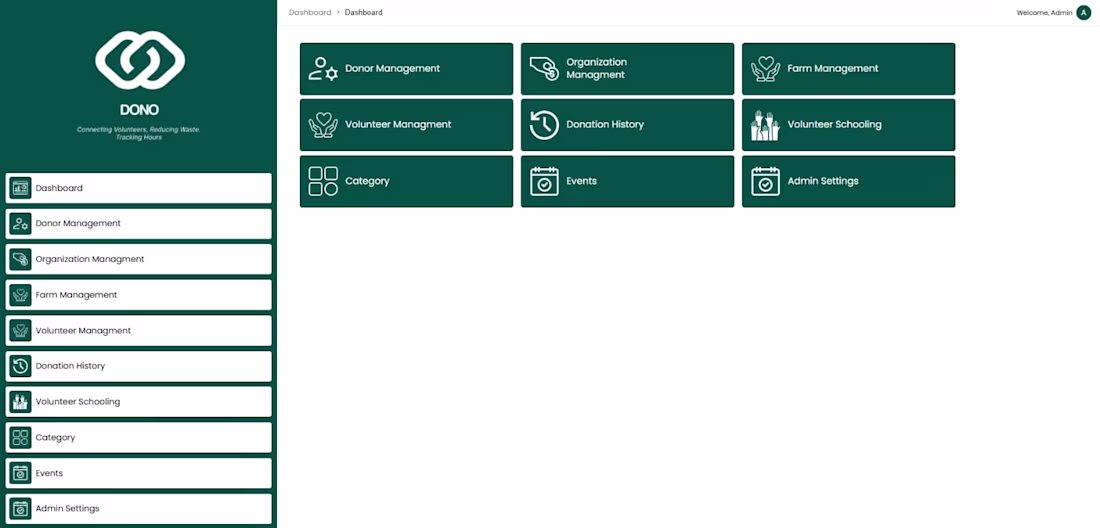Choose Volunteer Schooling in the sidebar

click(x=139, y=402)
